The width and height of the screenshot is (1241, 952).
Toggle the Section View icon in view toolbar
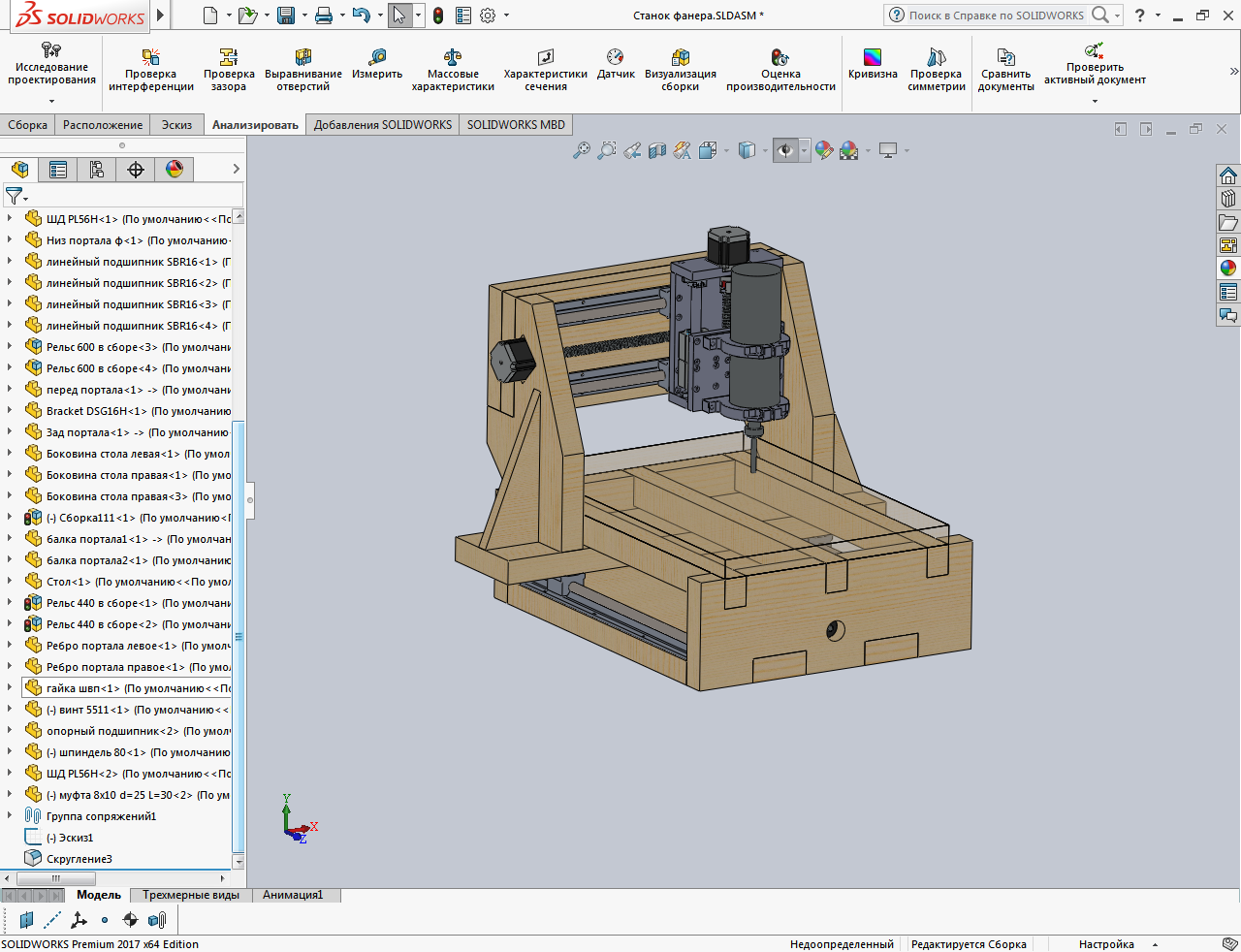coord(657,150)
